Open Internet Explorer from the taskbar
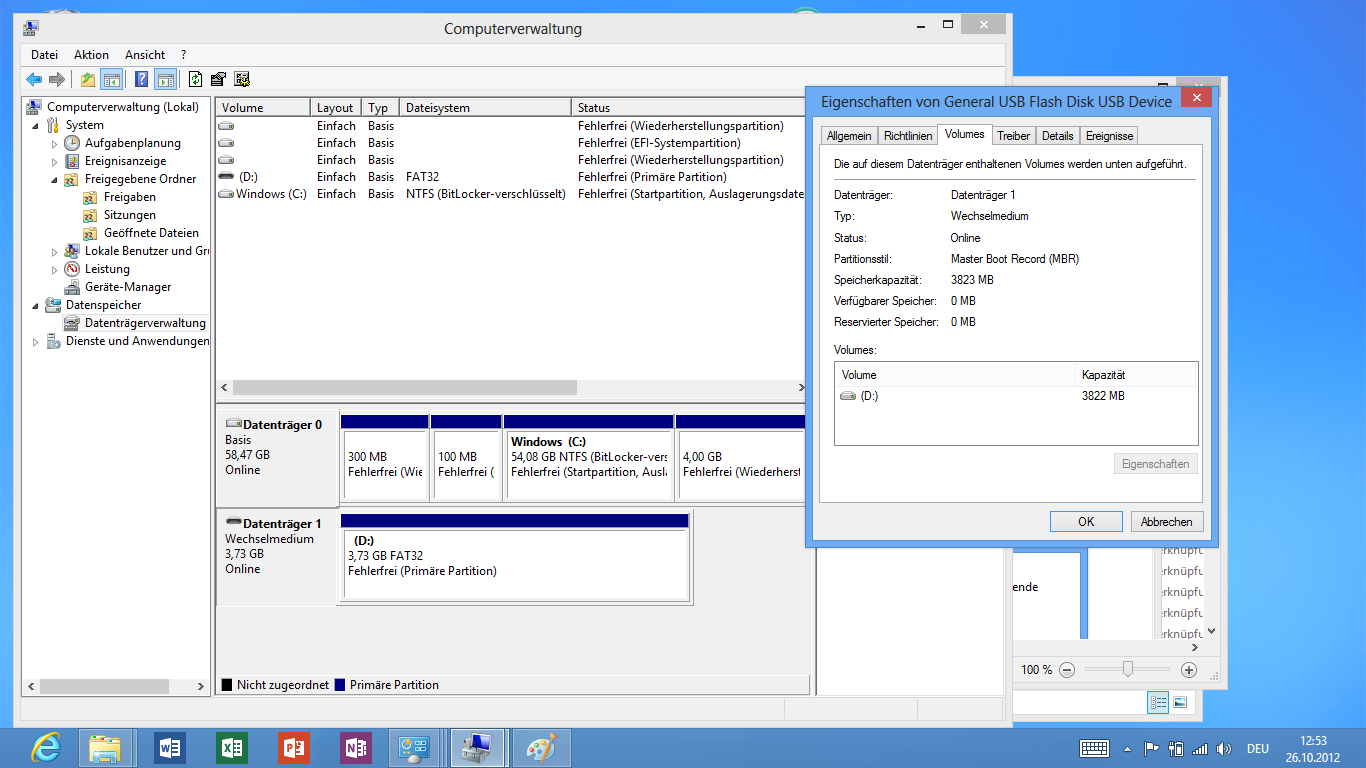This screenshot has width=1366, height=768. [46, 748]
